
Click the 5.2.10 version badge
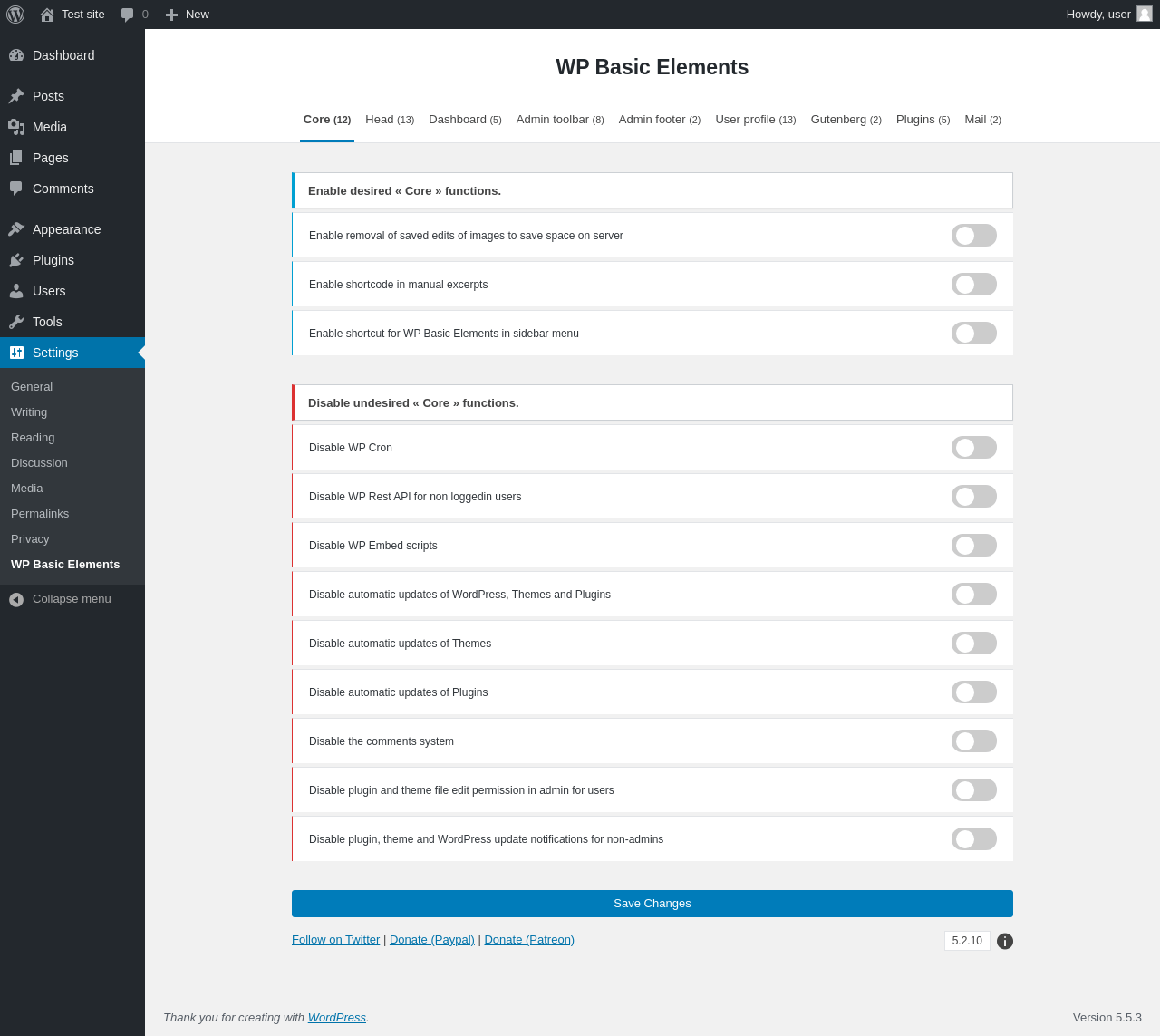pos(967,941)
